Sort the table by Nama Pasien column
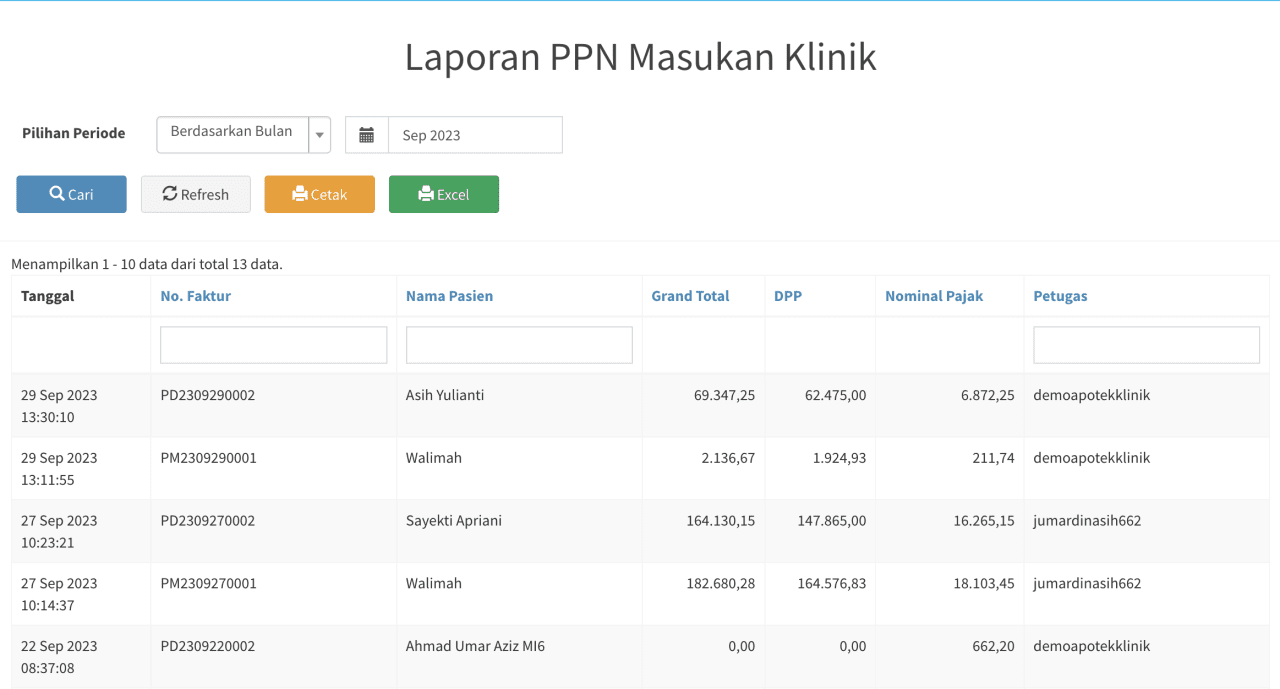Viewport: 1280px width, 689px height. pos(449,296)
